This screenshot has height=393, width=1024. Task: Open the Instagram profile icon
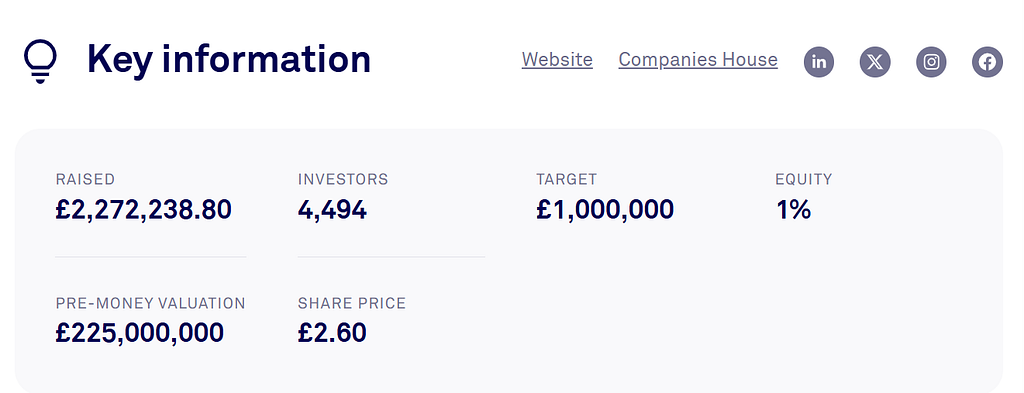click(931, 62)
